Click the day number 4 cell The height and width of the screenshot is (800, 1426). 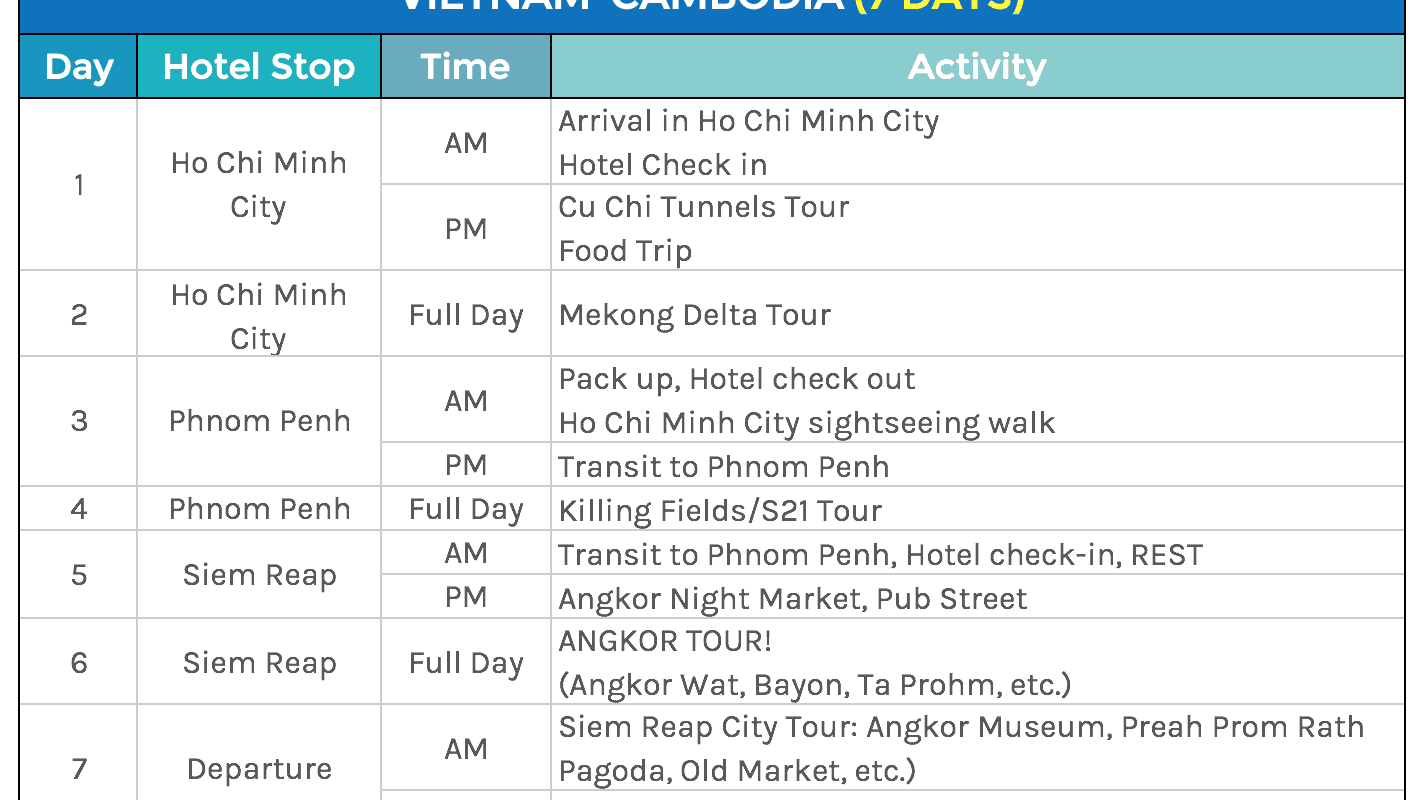click(78, 509)
